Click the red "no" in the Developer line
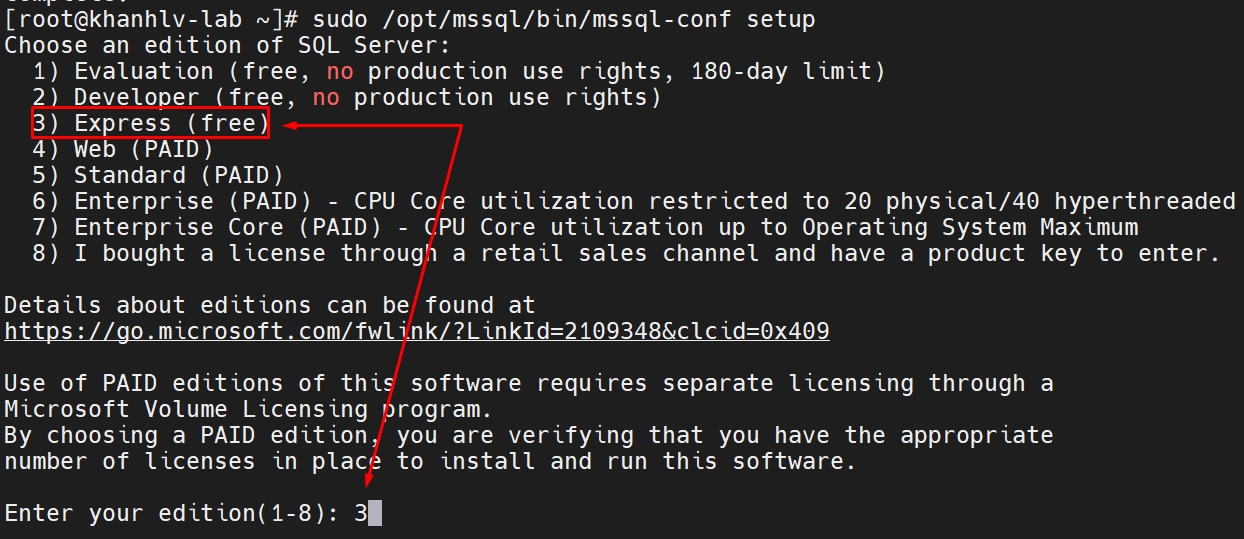 tap(326, 98)
